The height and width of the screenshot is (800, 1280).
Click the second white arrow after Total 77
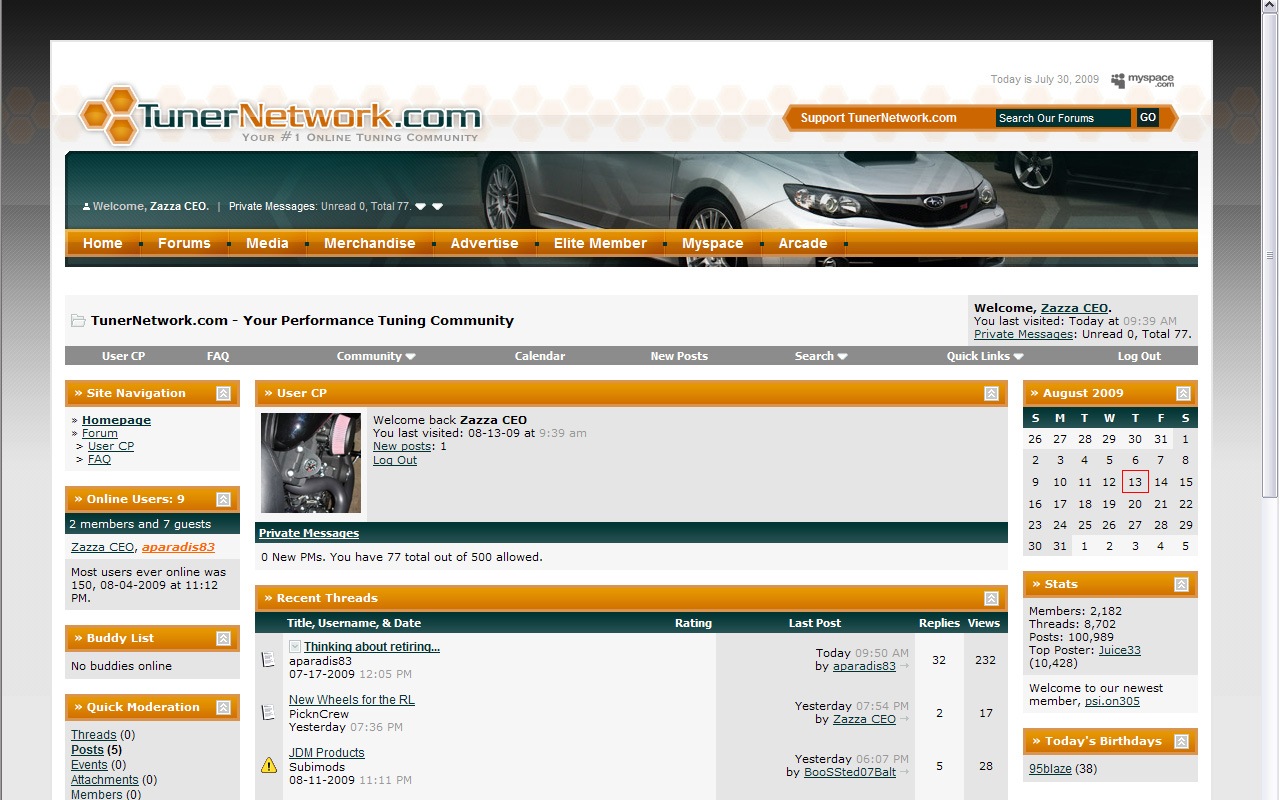(437, 207)
